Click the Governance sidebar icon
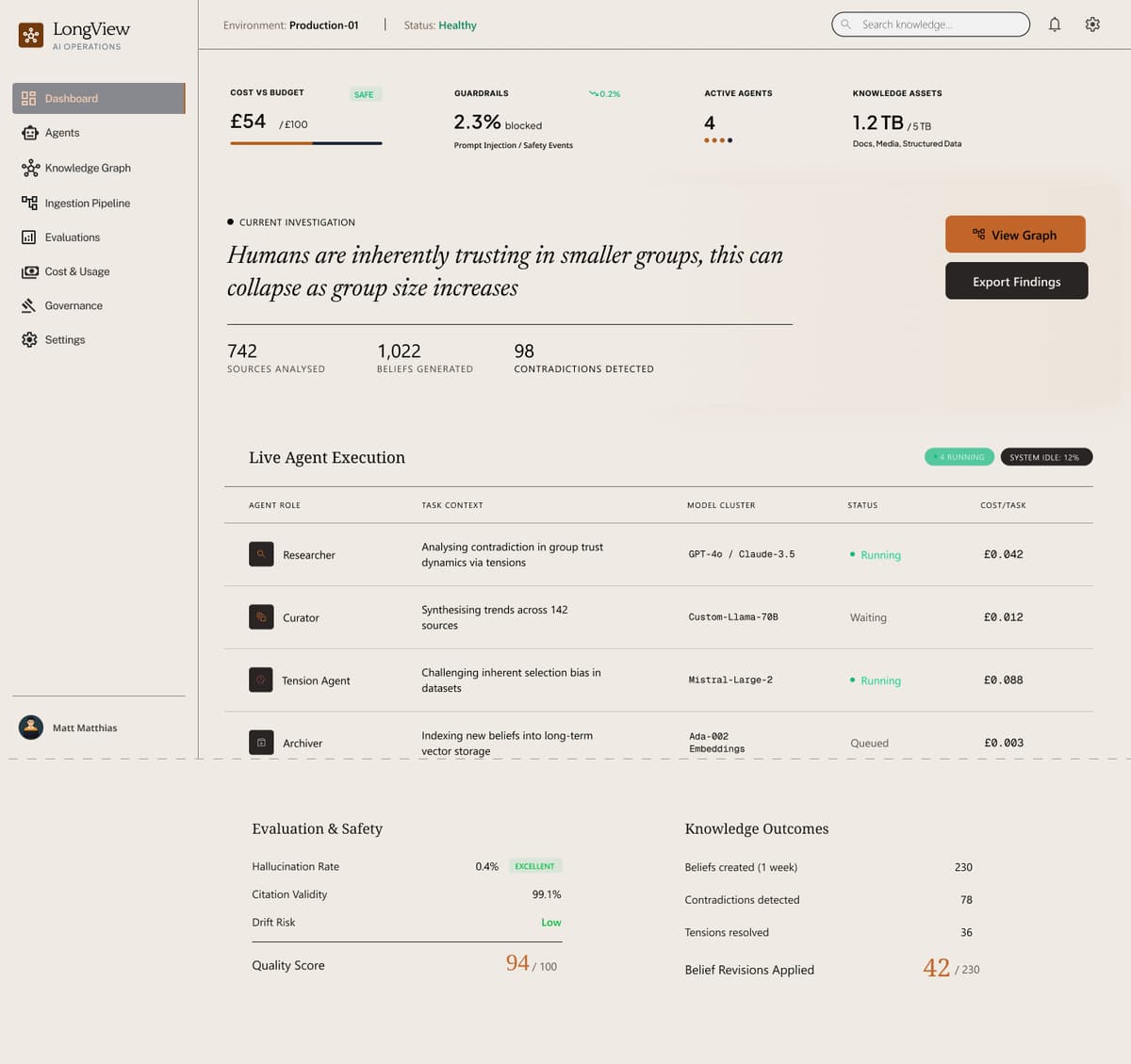This screenshot has width=1131, height=1064. [x=29, y=305]
